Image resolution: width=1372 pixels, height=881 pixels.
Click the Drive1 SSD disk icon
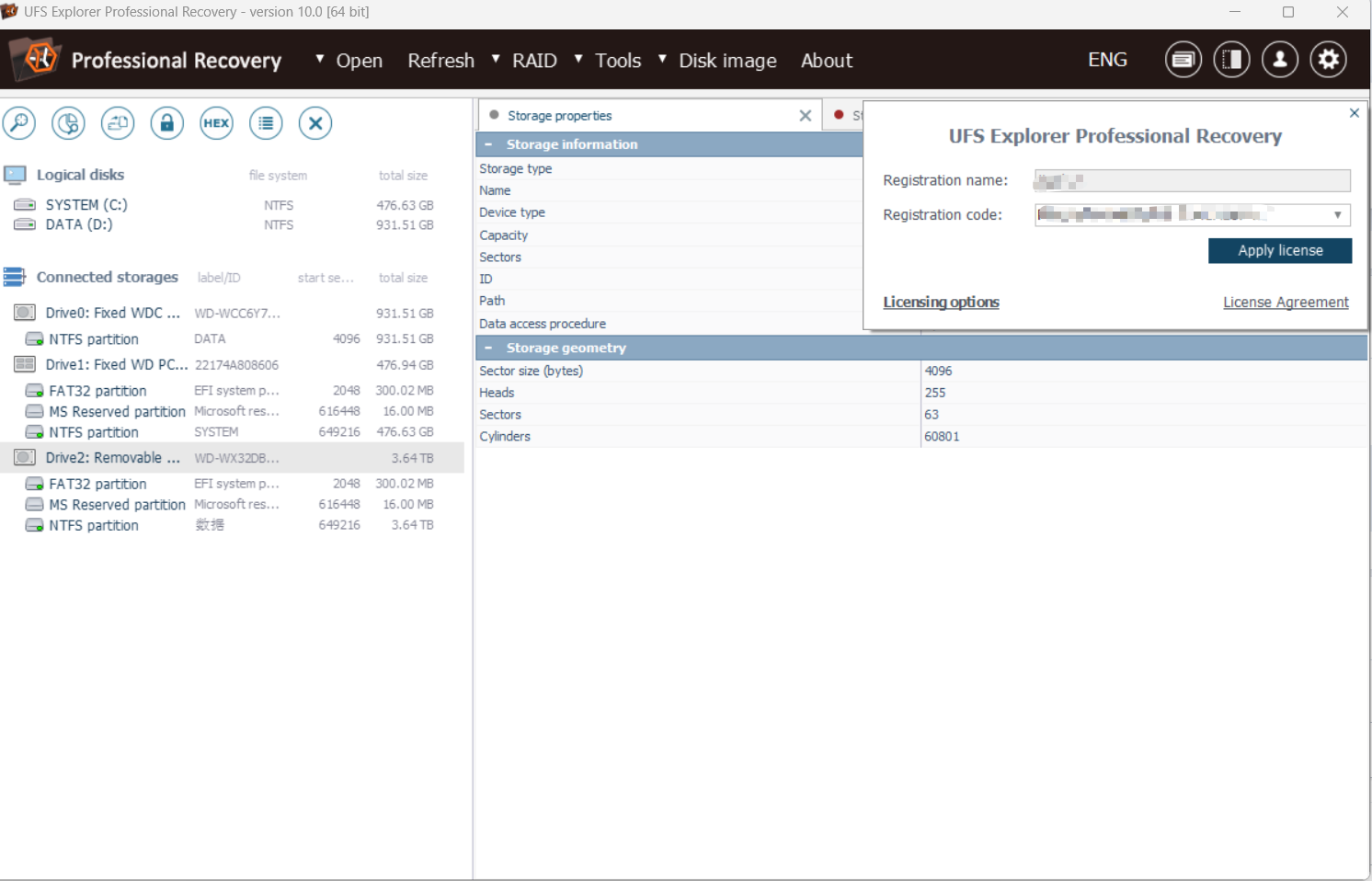[x=25, y=364]
